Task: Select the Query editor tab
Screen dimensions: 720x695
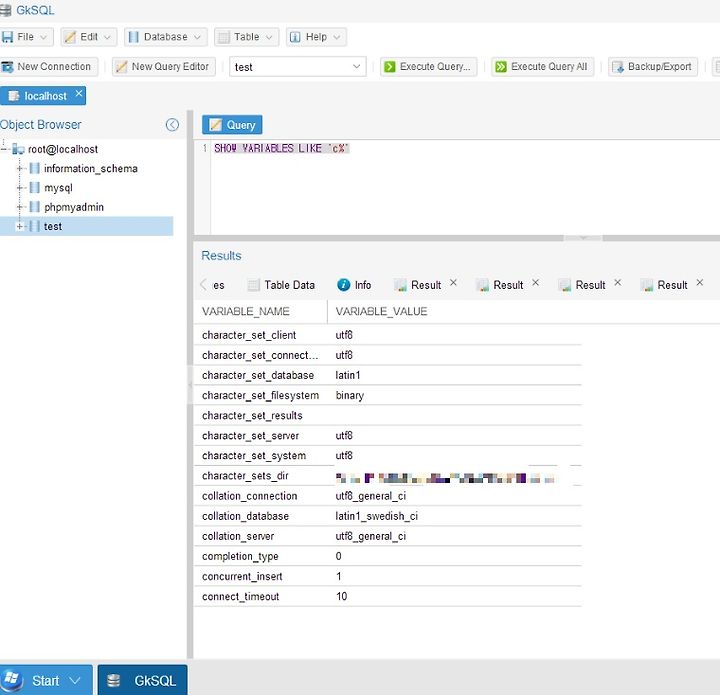Action: pos(232,125)
